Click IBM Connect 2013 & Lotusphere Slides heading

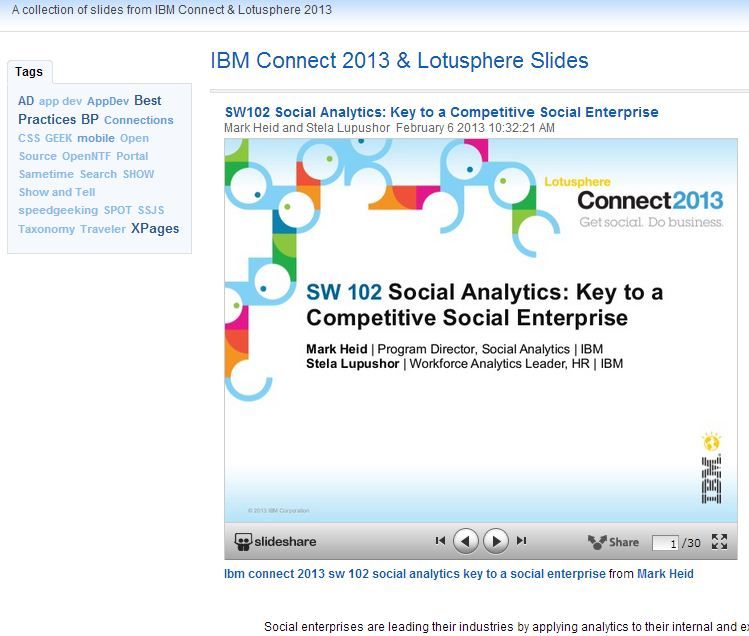click(x=399, y=61)
